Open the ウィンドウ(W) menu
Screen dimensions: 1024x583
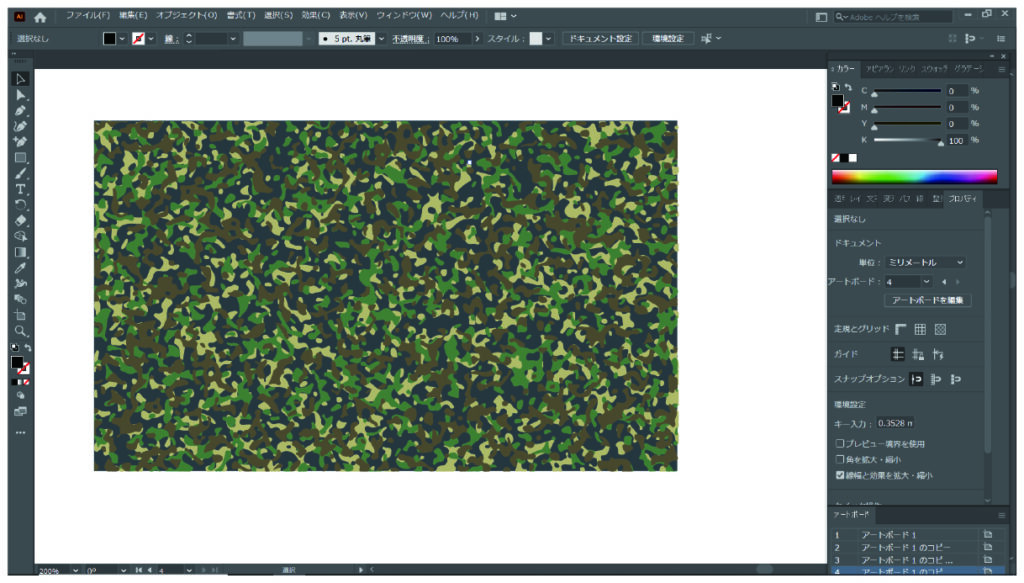(x=404, y=16)
